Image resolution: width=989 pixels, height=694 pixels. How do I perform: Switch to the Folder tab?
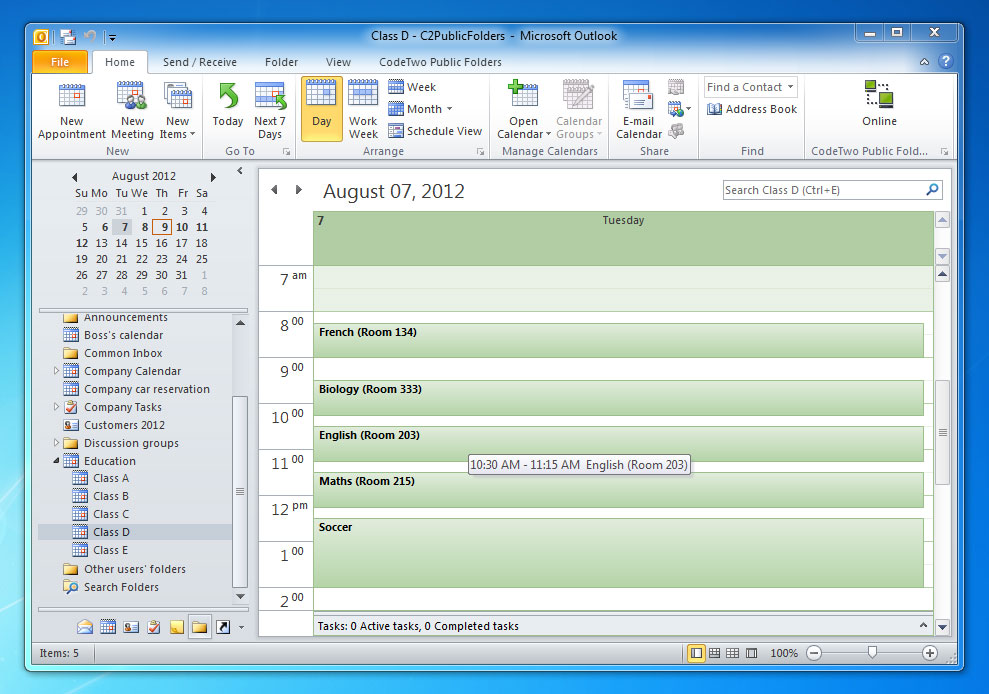point(281,62)
